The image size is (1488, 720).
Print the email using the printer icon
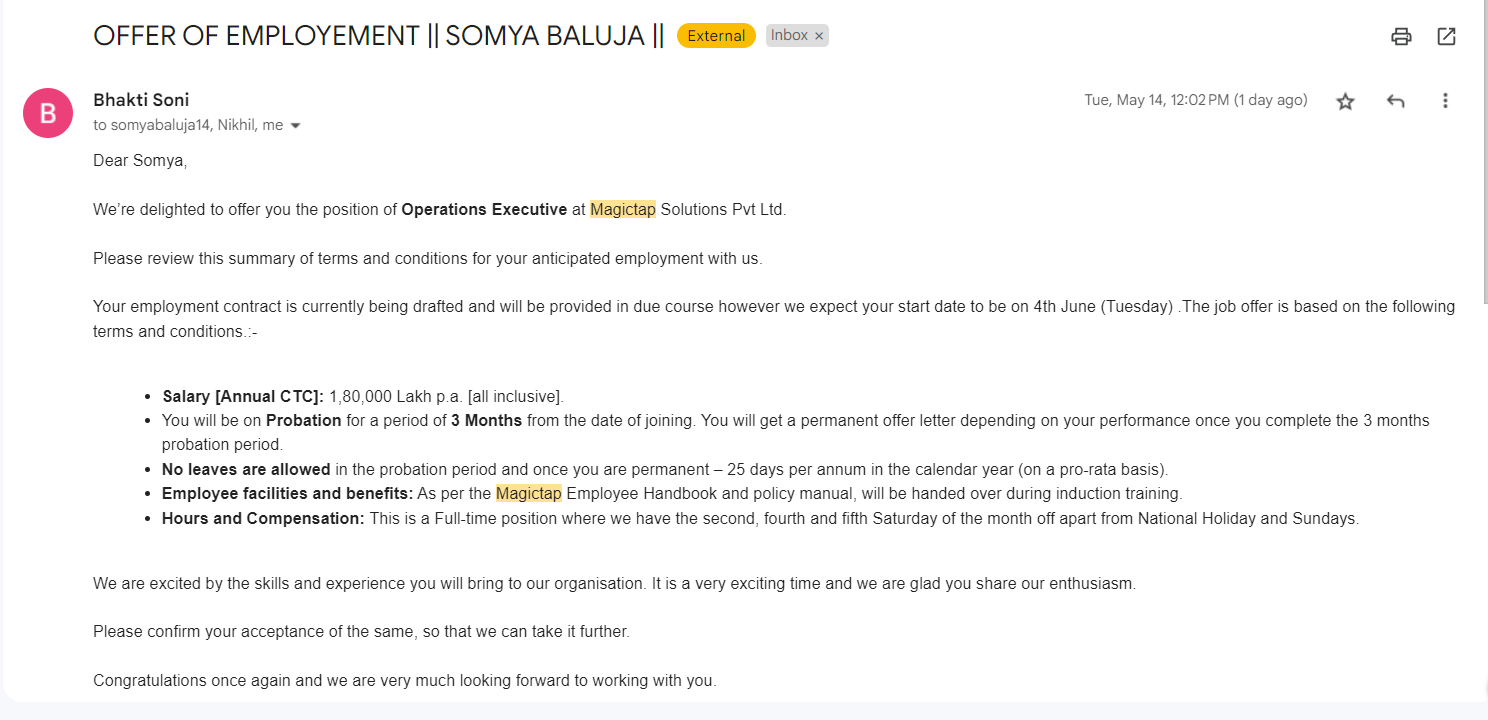coord(1401,37)
